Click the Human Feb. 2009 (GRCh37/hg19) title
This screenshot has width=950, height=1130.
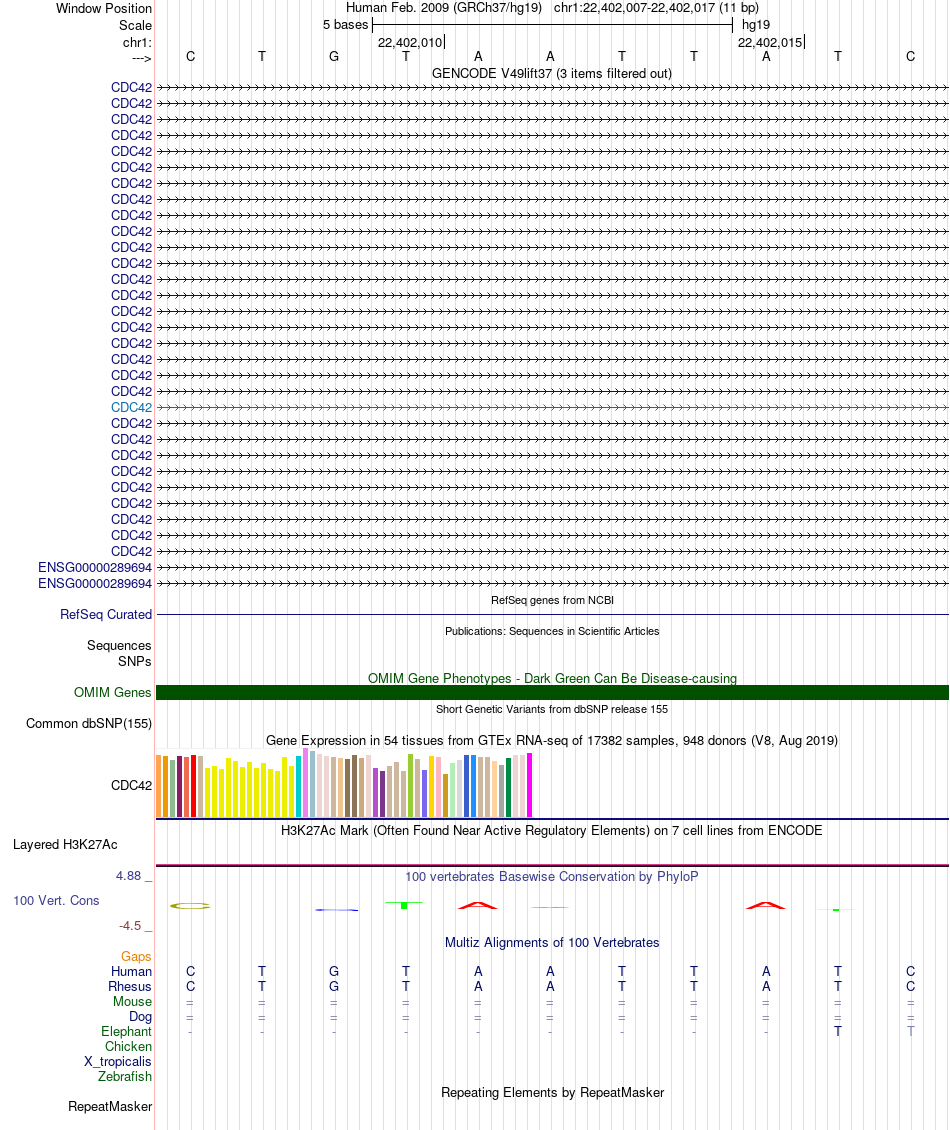click(x=444, y=8)
